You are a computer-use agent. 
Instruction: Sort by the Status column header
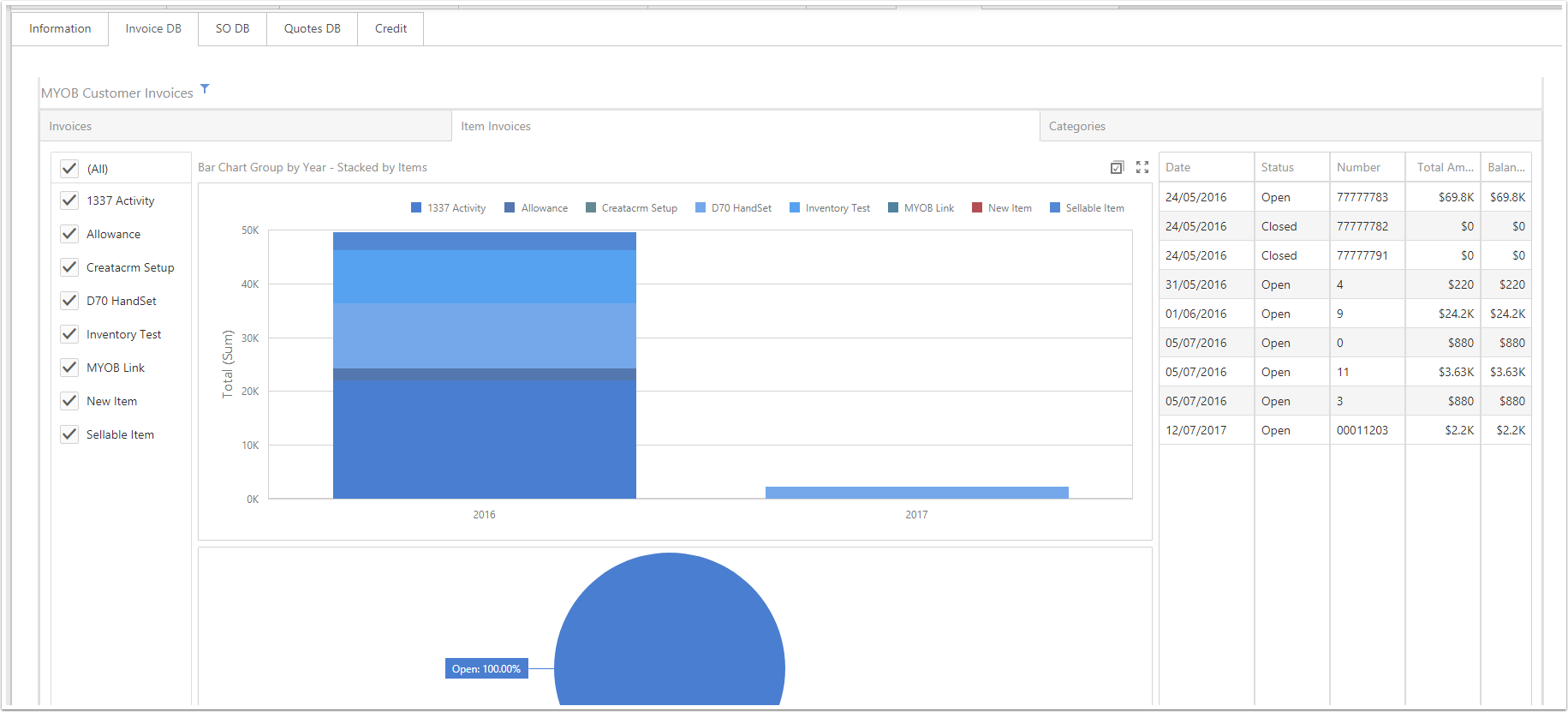(1292, 167)
